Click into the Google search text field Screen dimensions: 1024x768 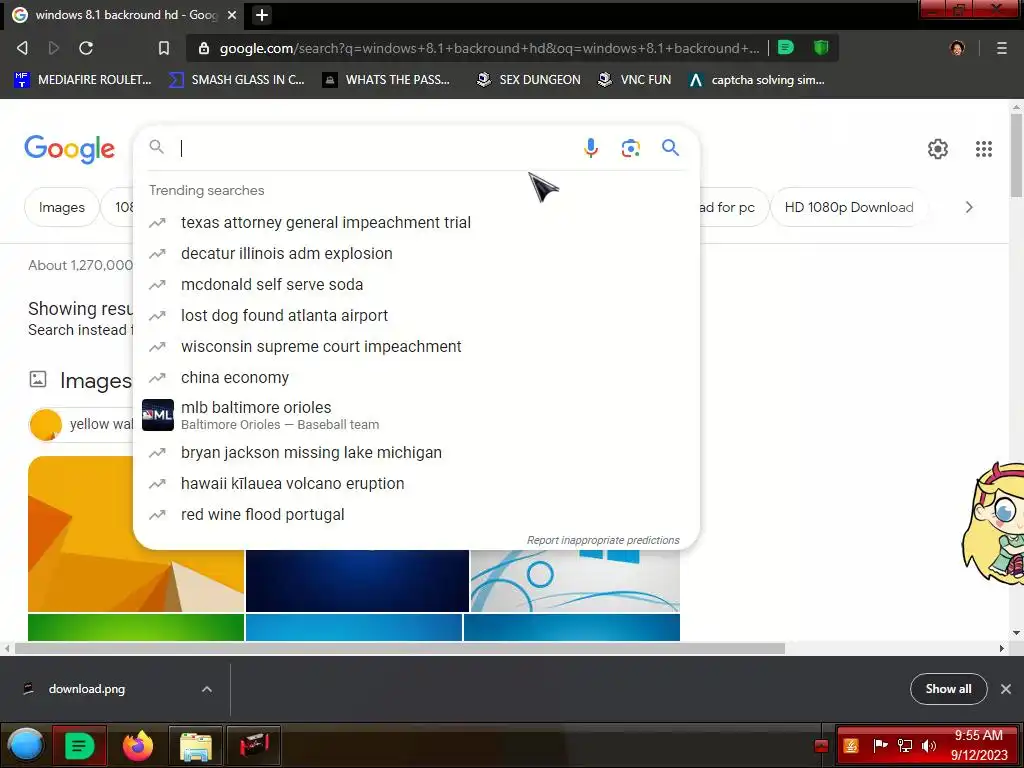coord(376,148)
